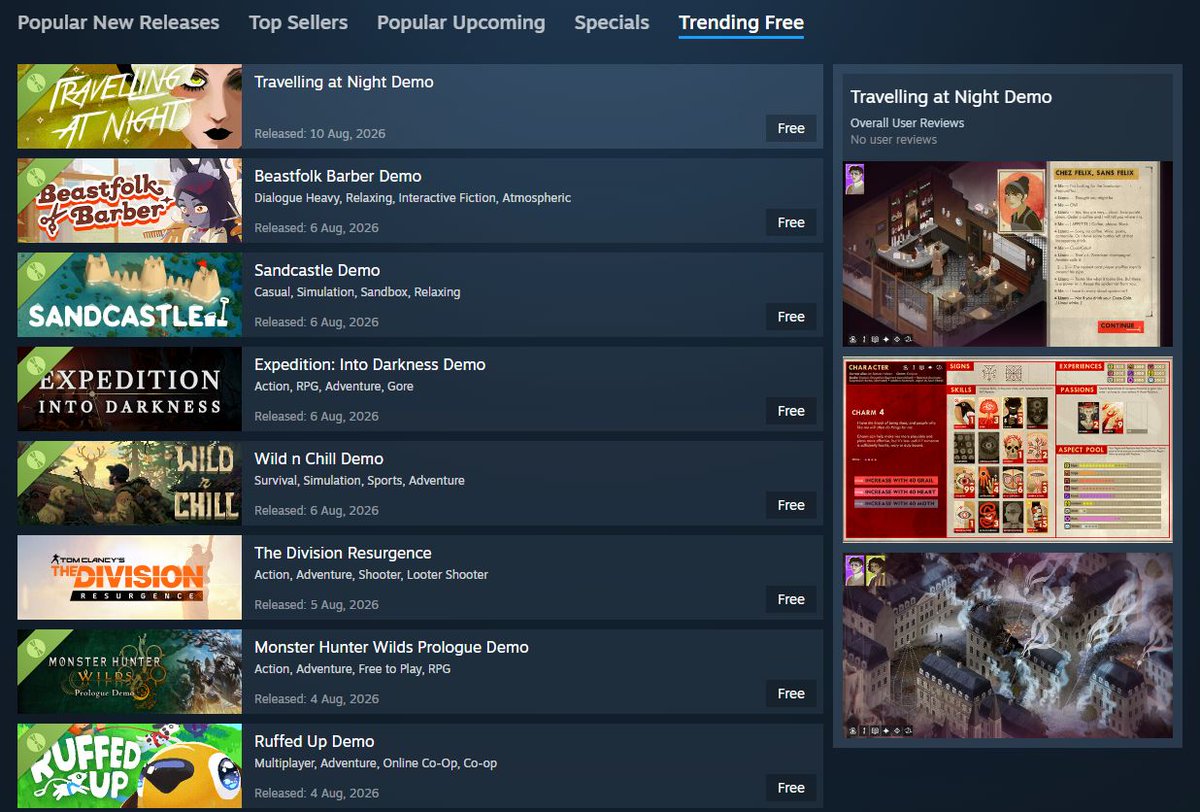Open Monster Hunter Wilds Prologue Demo title

(x=391, y=646)
